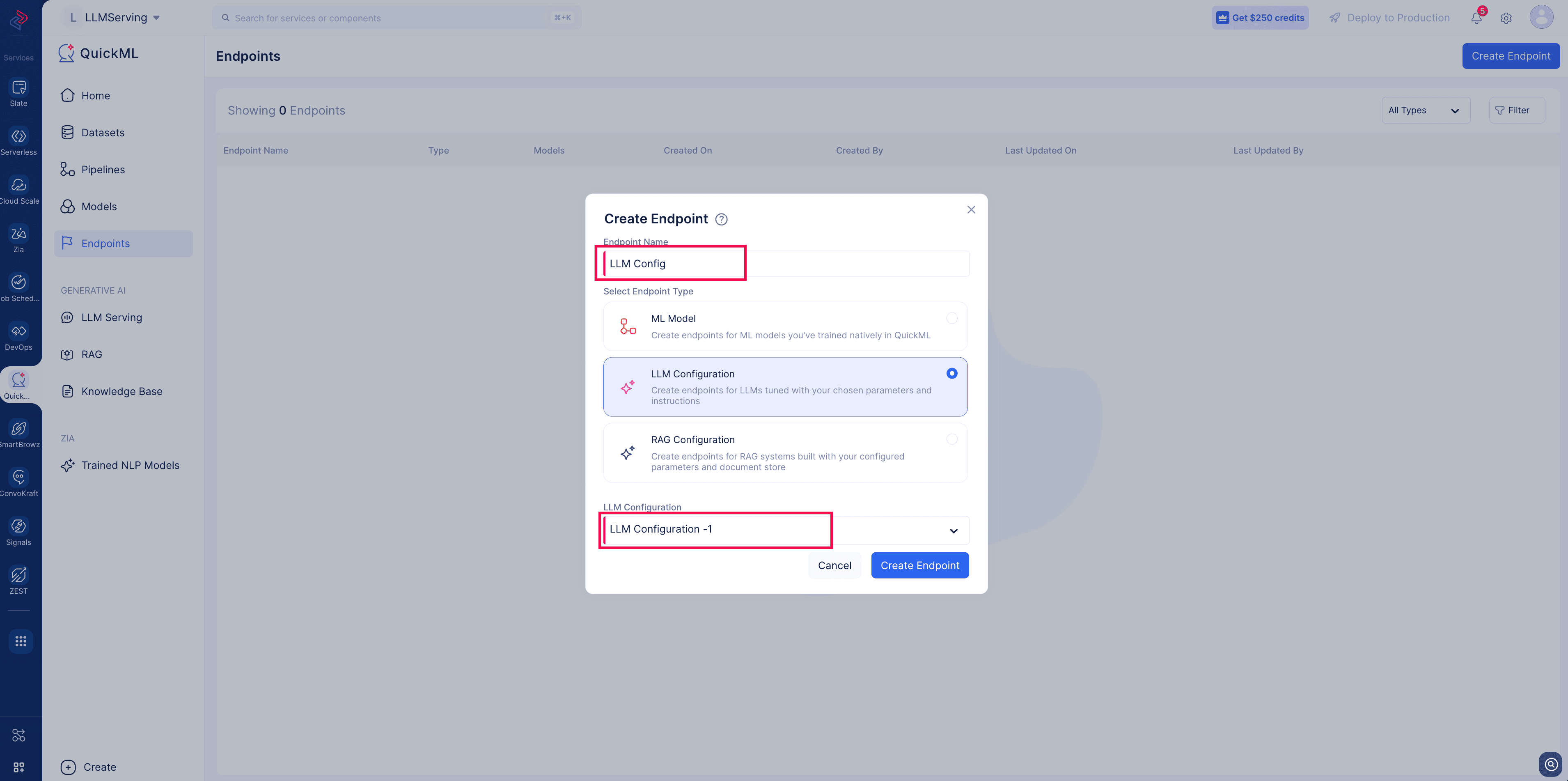The width and height of the screenshot is (1568, 781).
Task: Click the Last Updated By column header
Action: [x=1268, y=150]
